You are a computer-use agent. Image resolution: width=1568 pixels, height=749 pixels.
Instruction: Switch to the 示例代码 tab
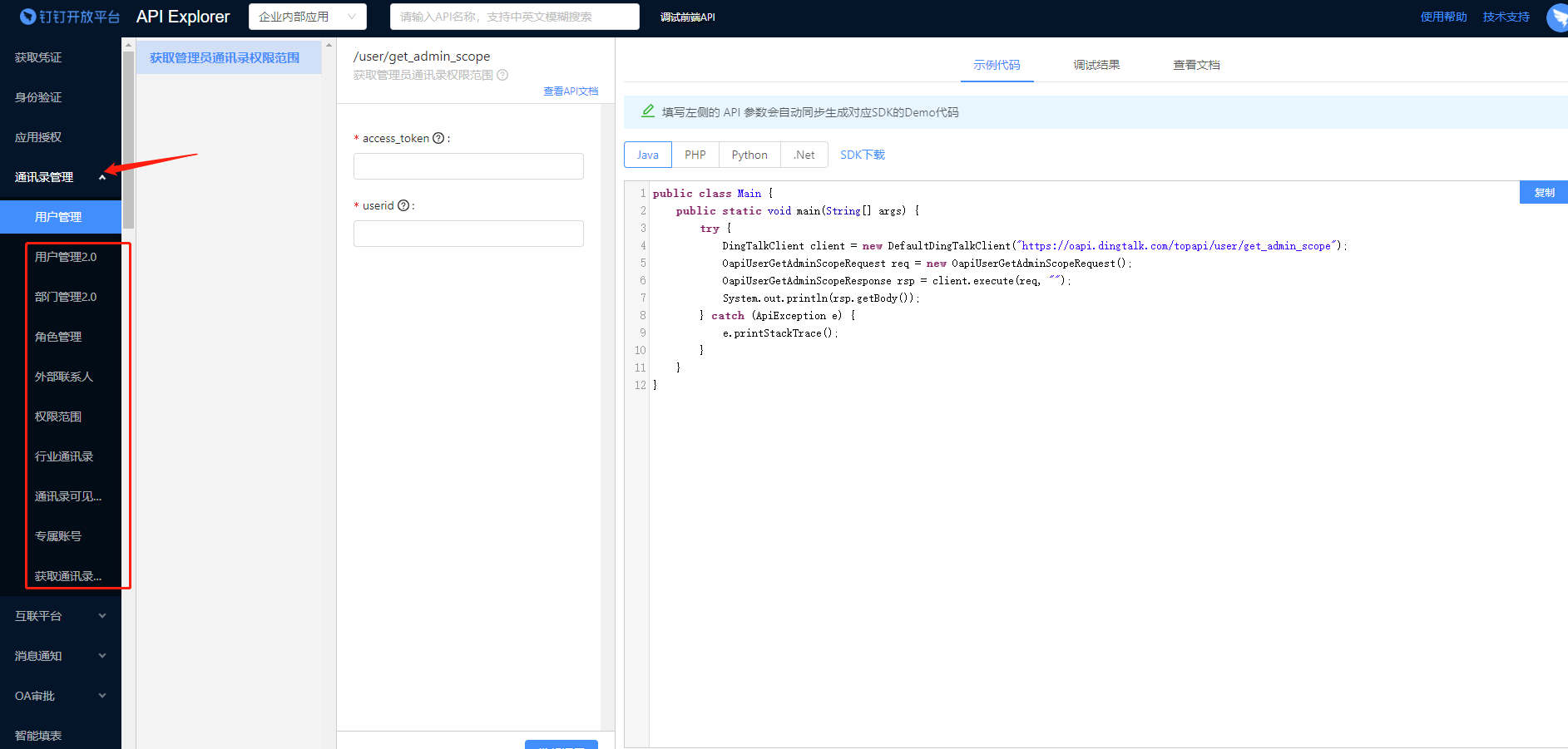click(997, 65)
